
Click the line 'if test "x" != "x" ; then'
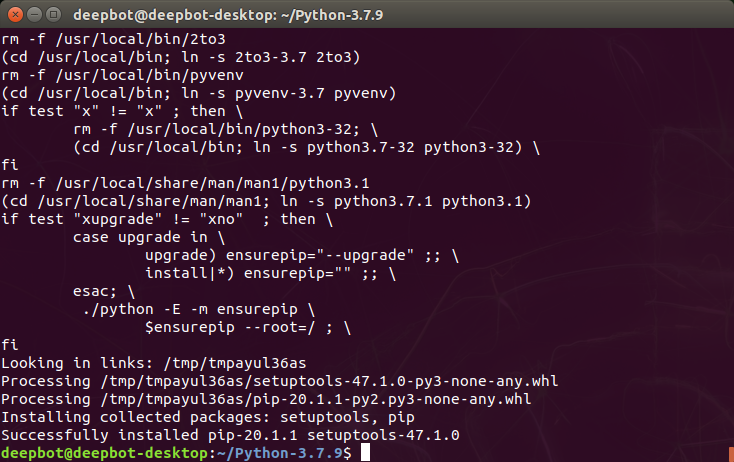[122, 111]
